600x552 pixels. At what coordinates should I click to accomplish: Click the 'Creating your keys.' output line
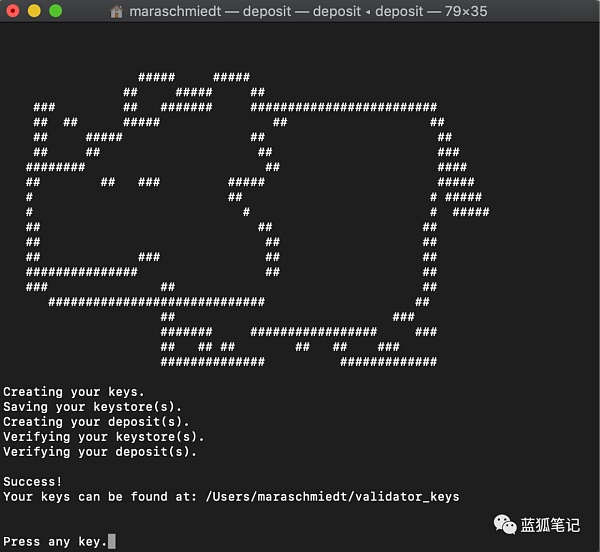[74, 392]
